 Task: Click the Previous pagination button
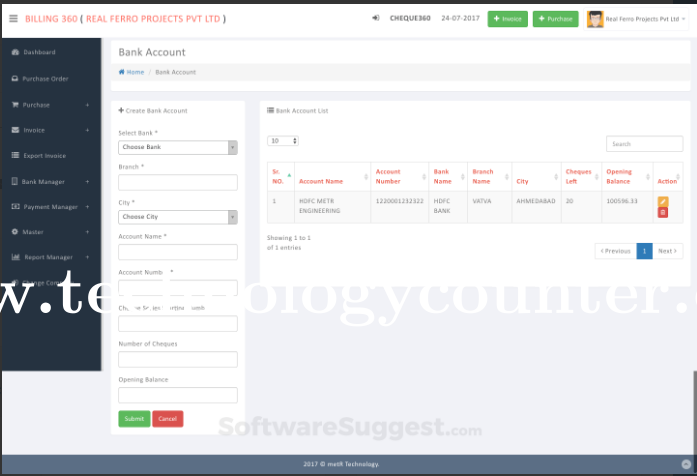click(616, 251)
